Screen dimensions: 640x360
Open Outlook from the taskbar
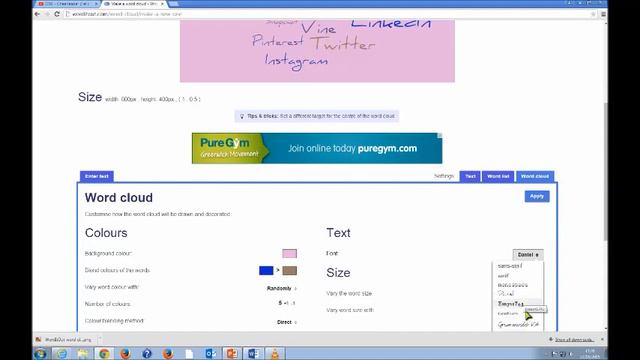[x=211, y=353]
